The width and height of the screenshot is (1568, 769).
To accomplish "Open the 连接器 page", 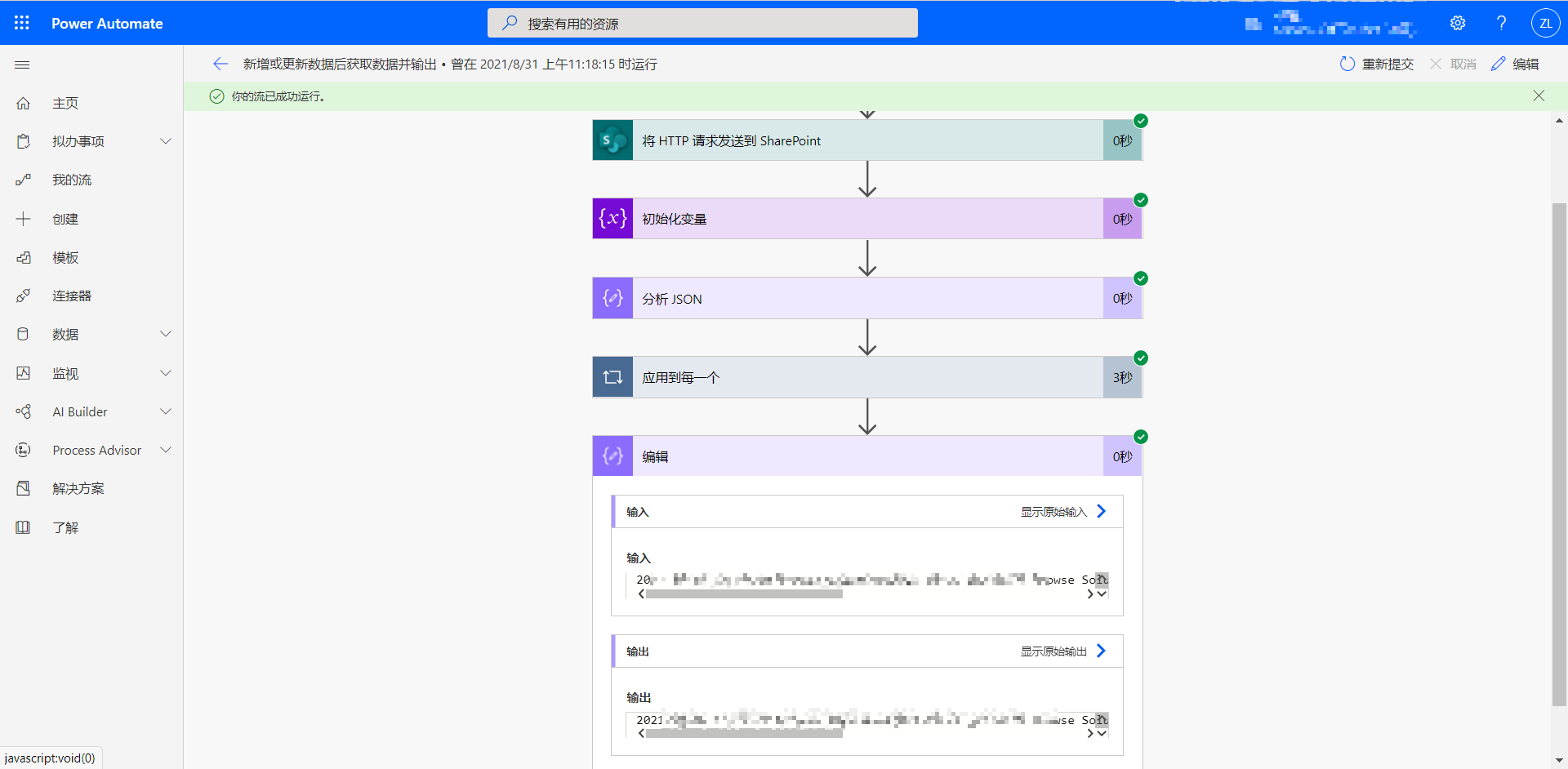I will [x=71, y=296].
